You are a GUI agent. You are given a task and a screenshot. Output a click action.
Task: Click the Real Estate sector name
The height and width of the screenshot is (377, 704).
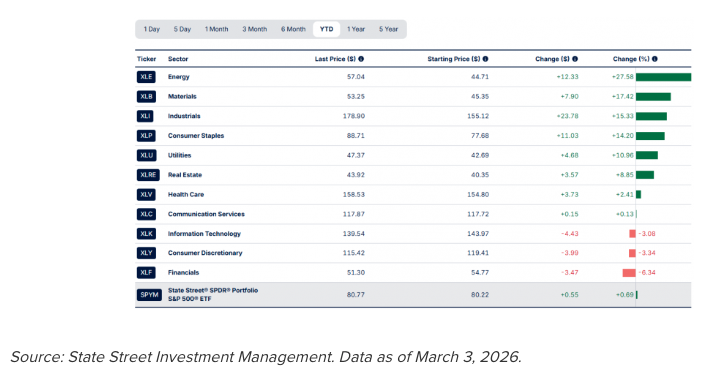(x=185, y=175)
